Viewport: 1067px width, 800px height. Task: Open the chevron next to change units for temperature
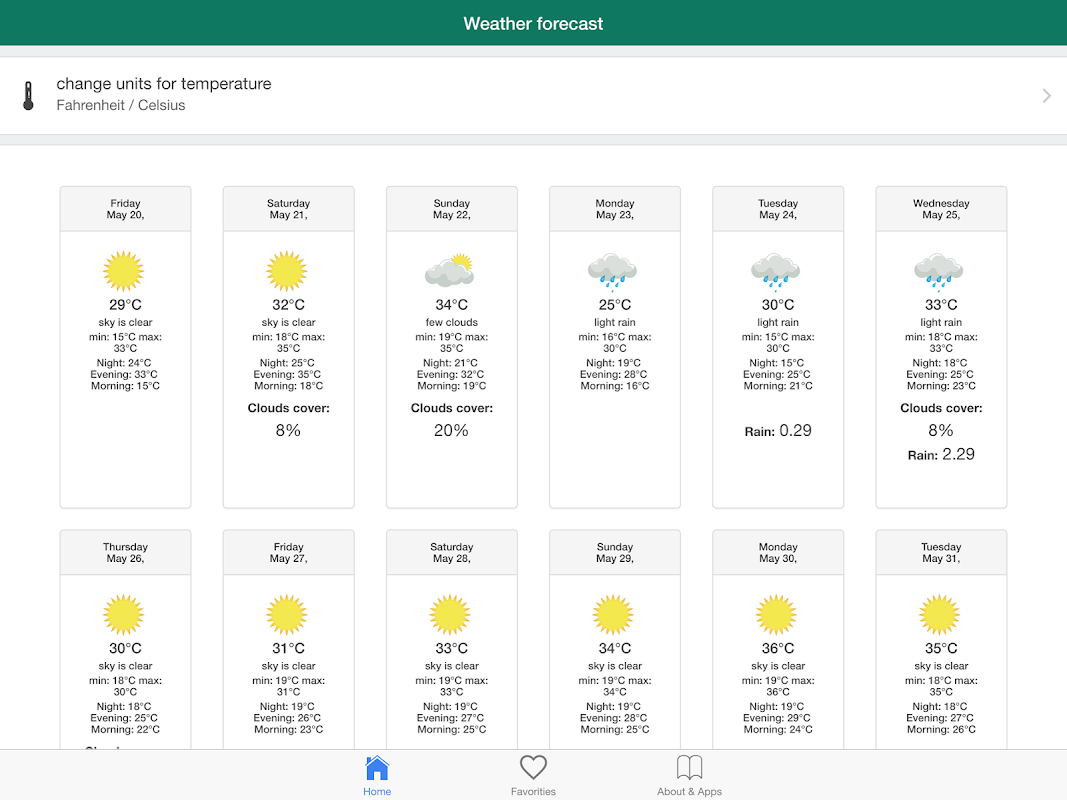[x=1047, y=96]
